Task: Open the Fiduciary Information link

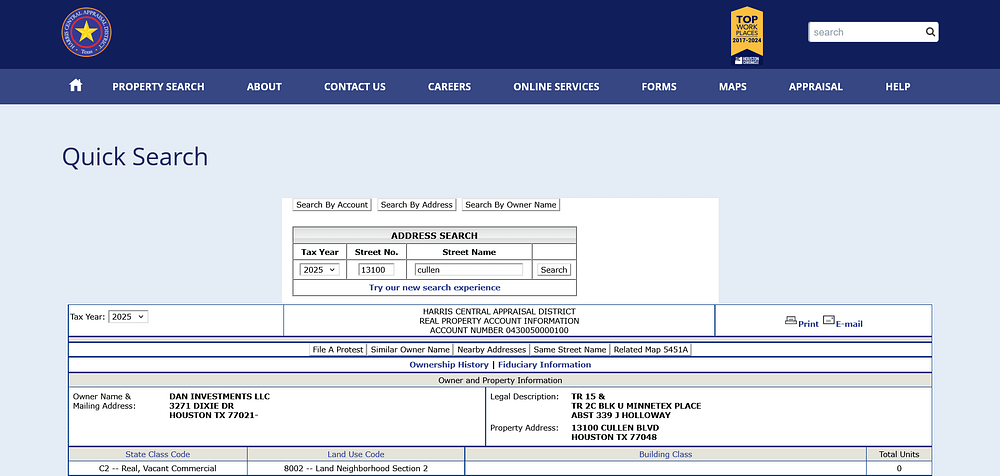Action: point(545,365)
